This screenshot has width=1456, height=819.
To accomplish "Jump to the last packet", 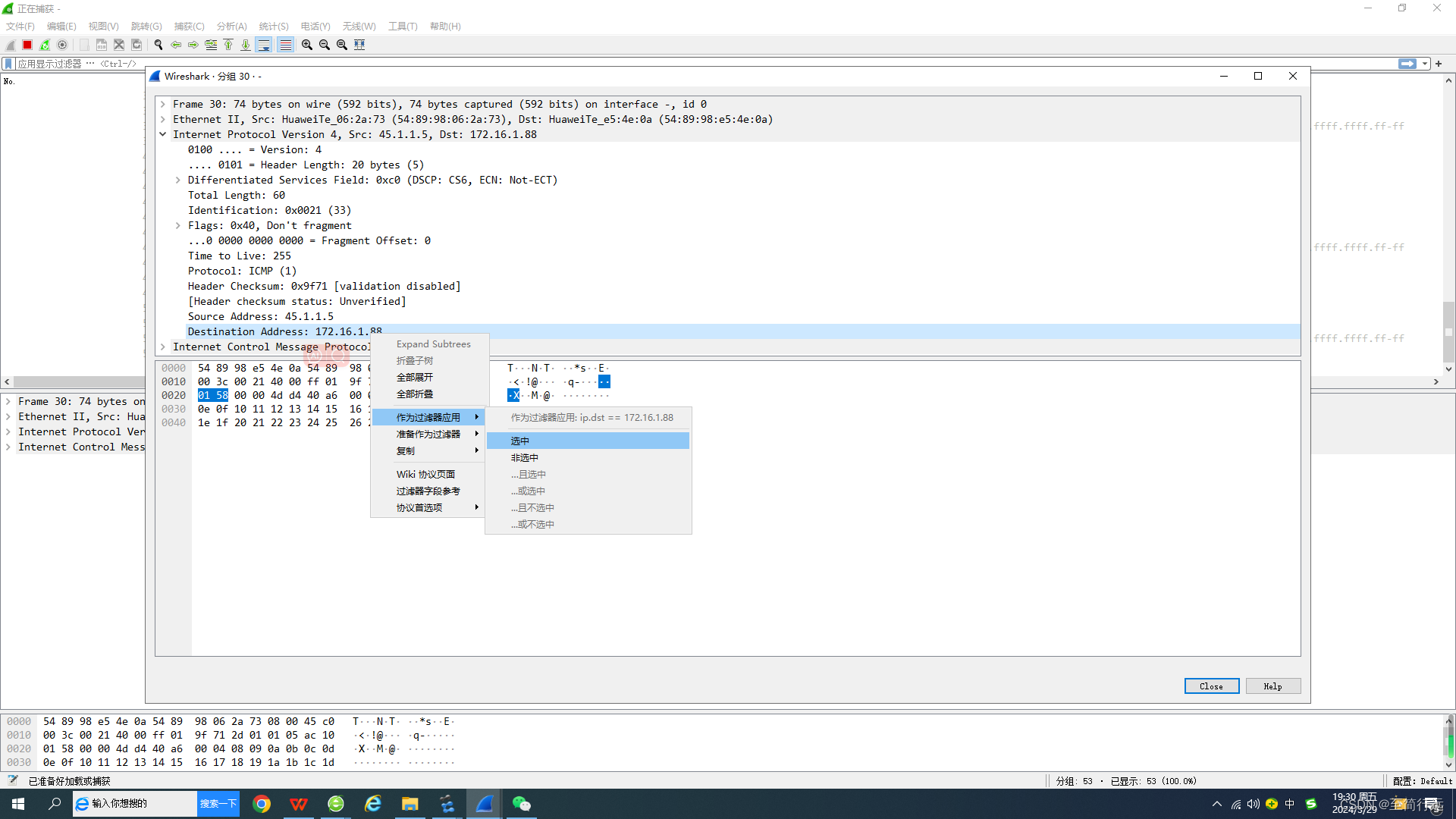I will (x=246, y=45).
